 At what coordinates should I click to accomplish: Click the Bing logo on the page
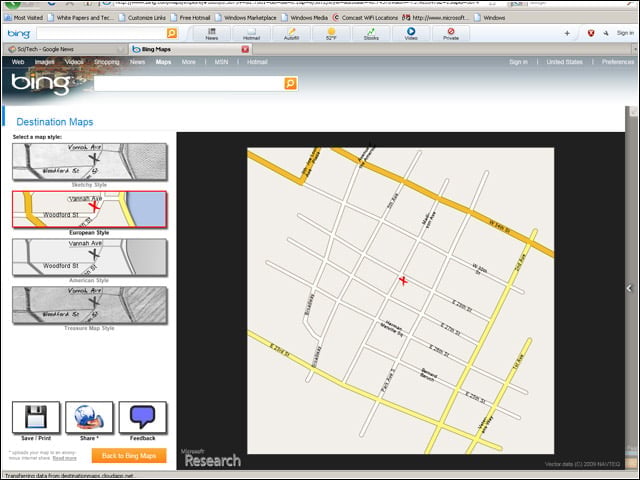coord(40,84)
